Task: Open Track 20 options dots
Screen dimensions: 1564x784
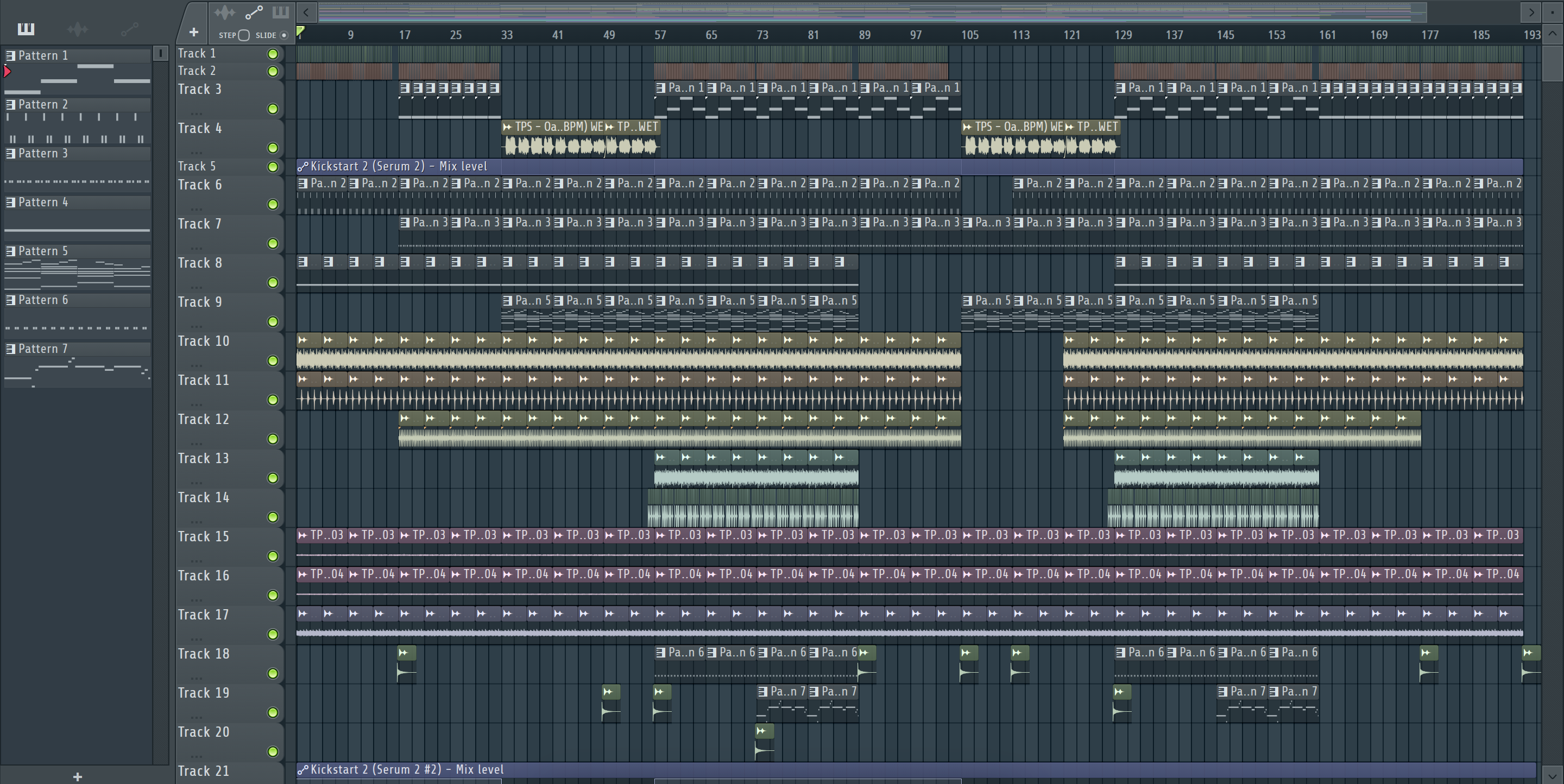Action: coord(195,756)
